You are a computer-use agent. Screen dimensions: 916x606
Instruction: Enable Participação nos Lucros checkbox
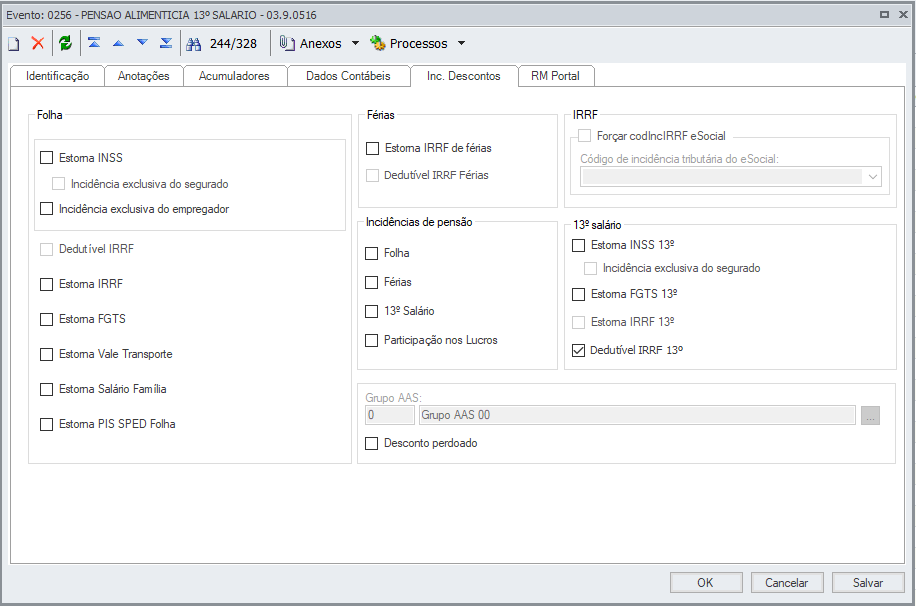372,340
